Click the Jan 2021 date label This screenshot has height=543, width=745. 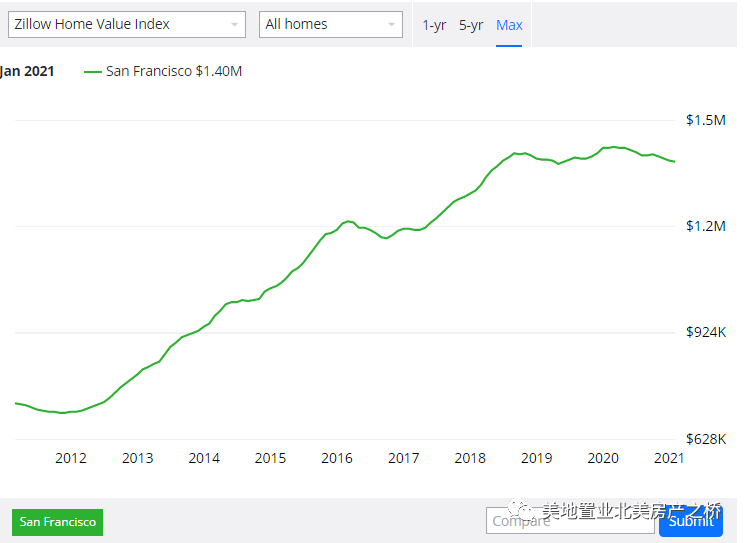point(28,72)
